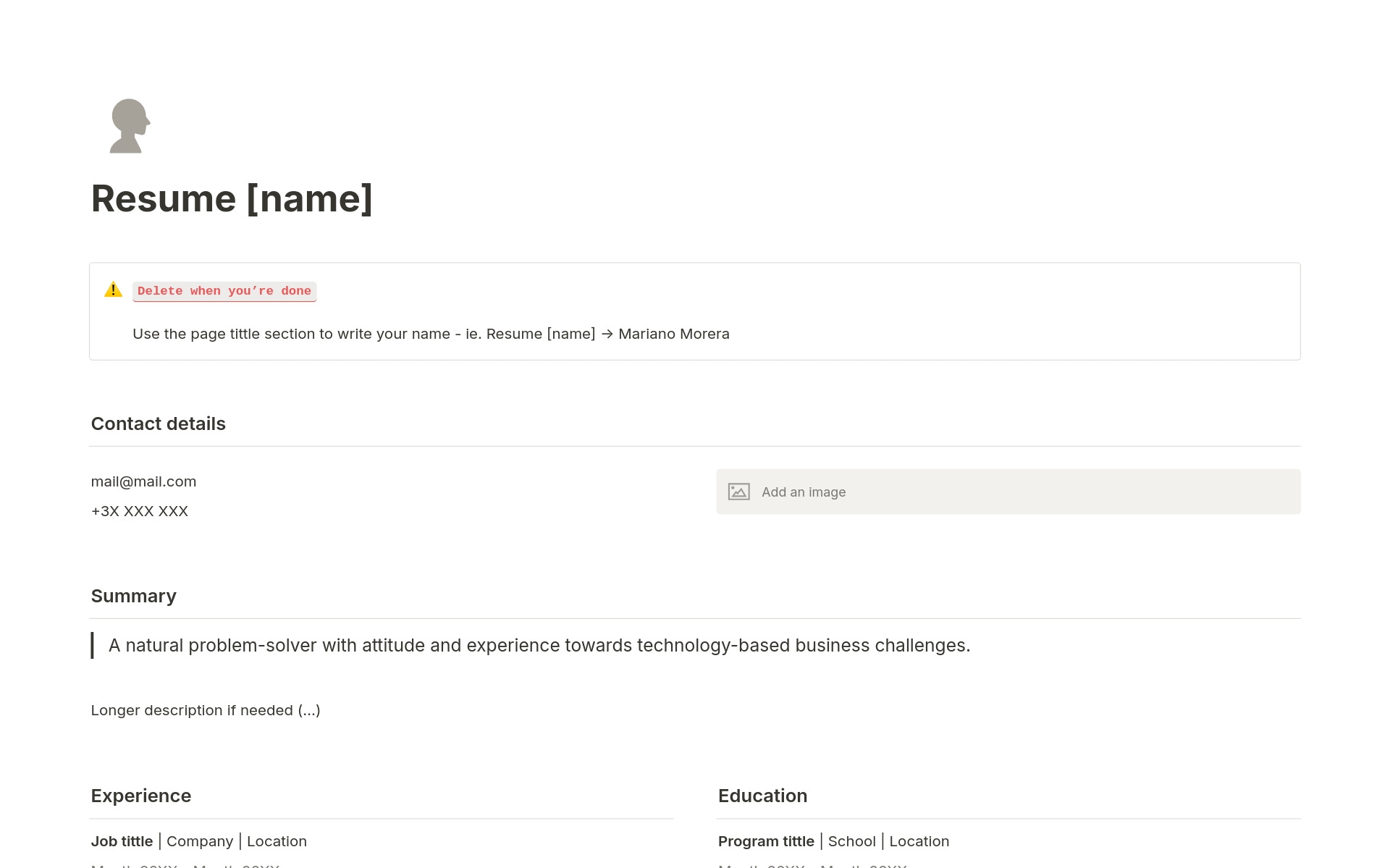The image size is (1390, 868).
Task: Click the bold "Program tittle" text
Action: coord(766,841)
